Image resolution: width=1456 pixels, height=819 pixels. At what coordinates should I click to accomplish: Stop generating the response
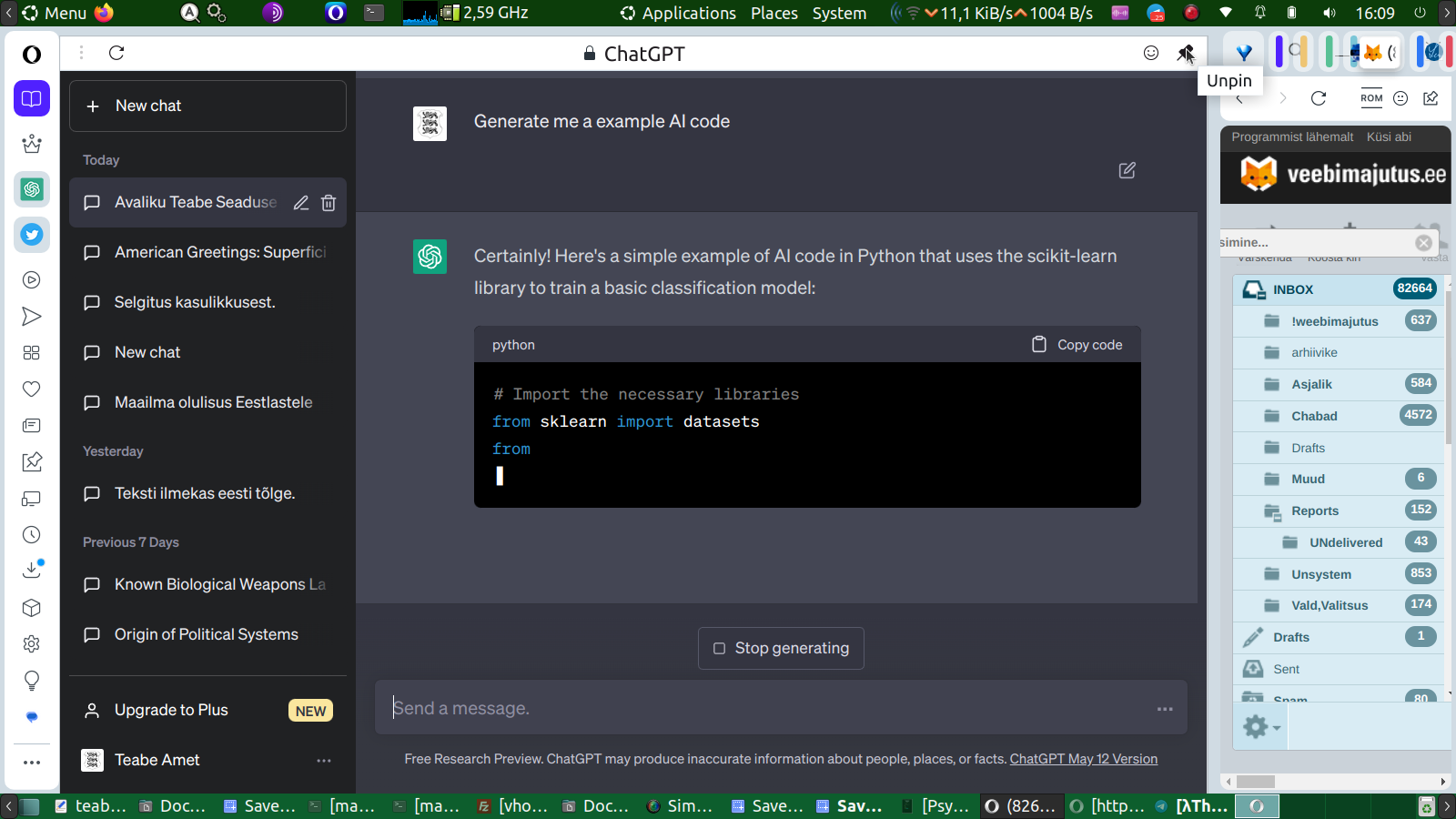tap(781, 648)
